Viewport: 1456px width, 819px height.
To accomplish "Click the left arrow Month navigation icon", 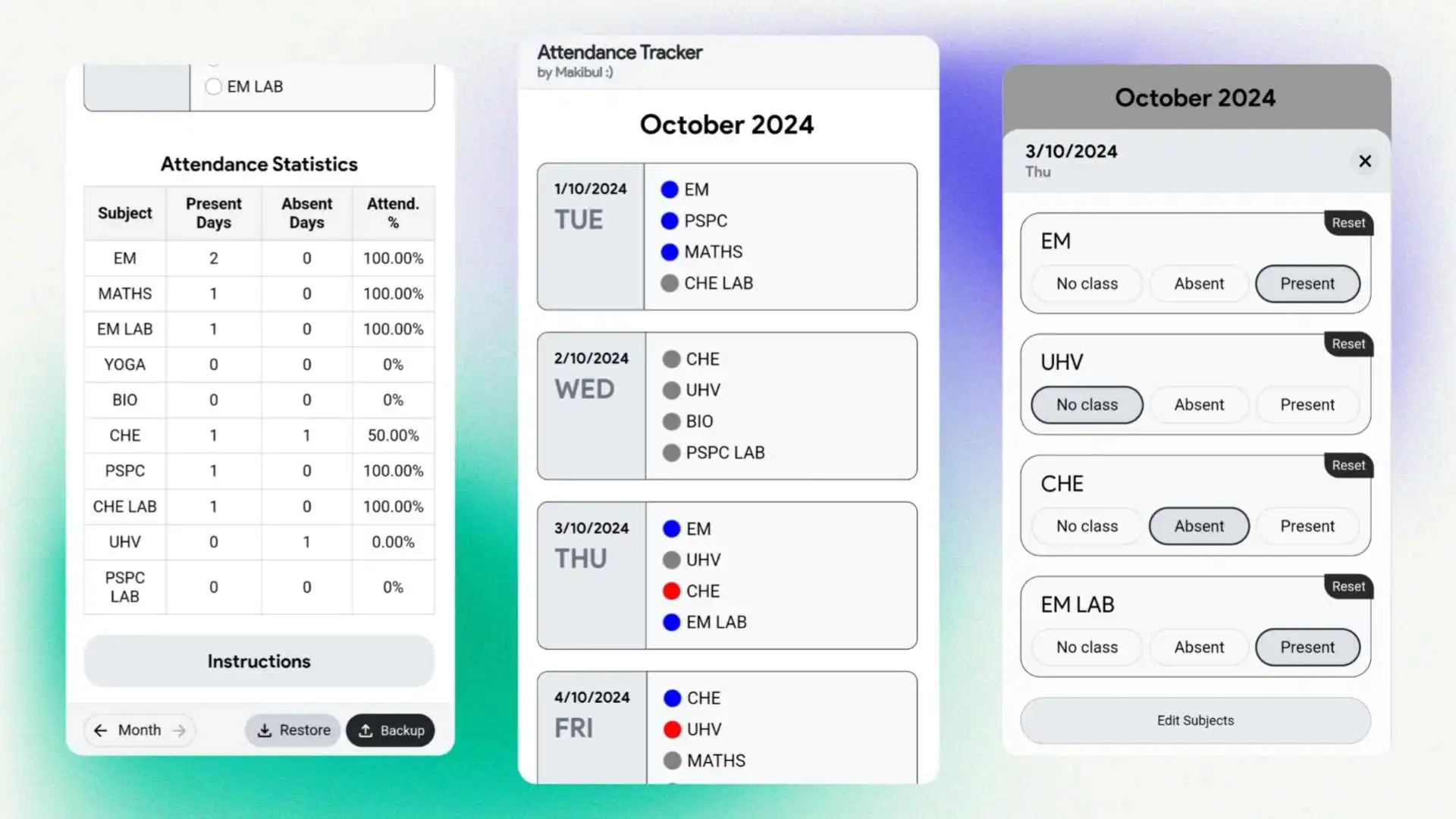I will (100, 729).
